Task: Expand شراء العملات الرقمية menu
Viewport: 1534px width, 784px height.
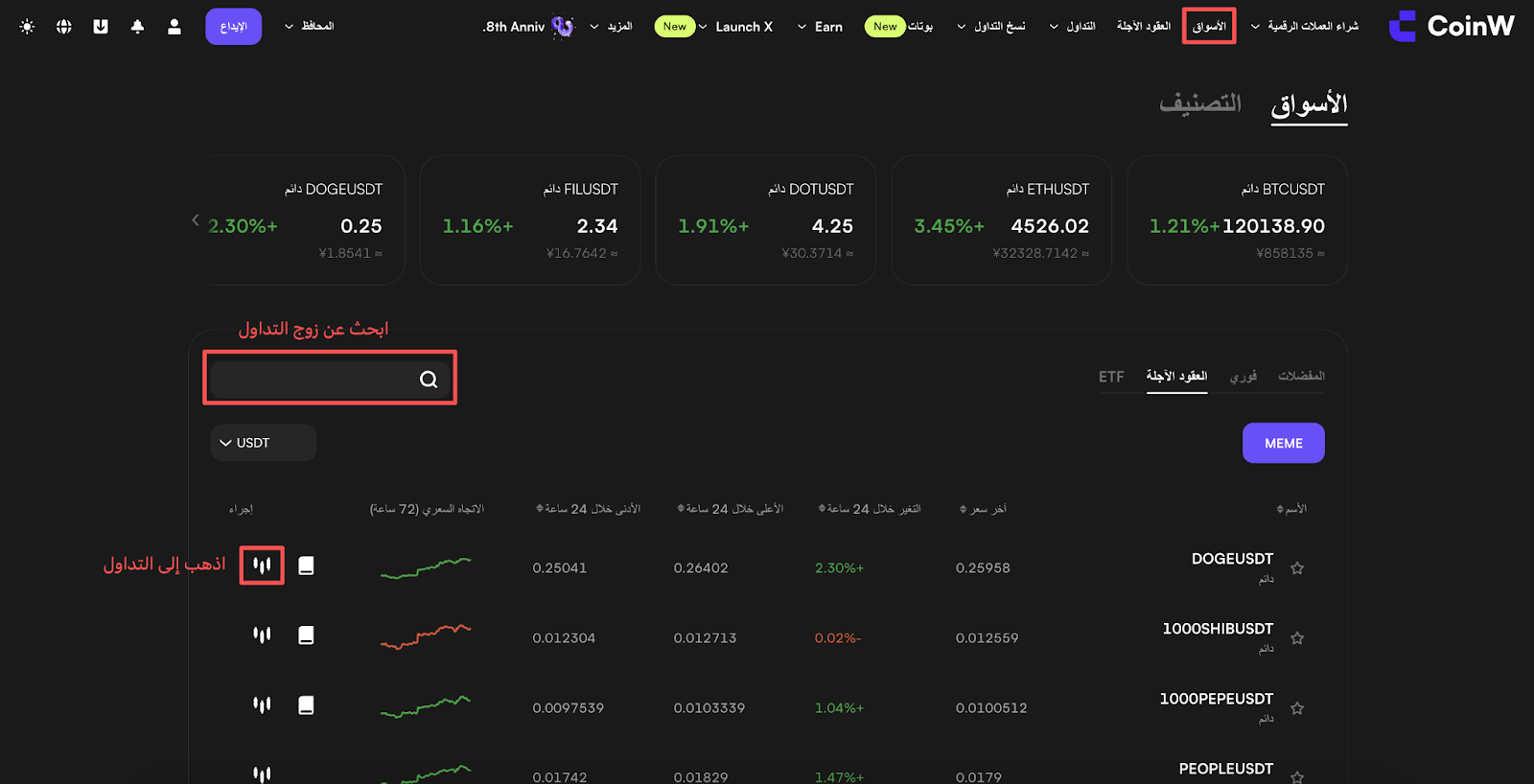Action: point(1305,27)
